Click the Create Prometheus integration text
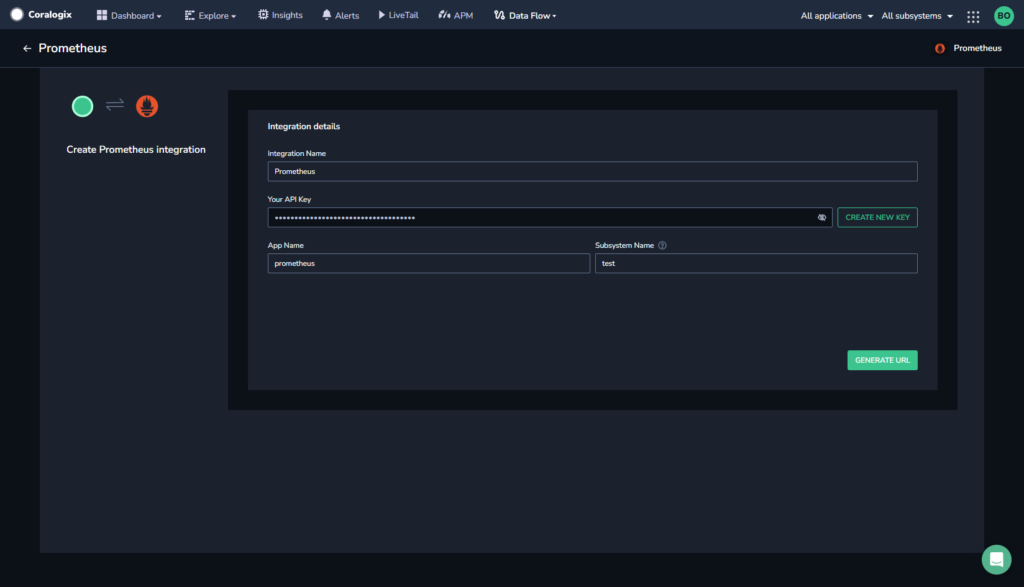The height and width of the screenshot is (587, 1024). (136, 150)
